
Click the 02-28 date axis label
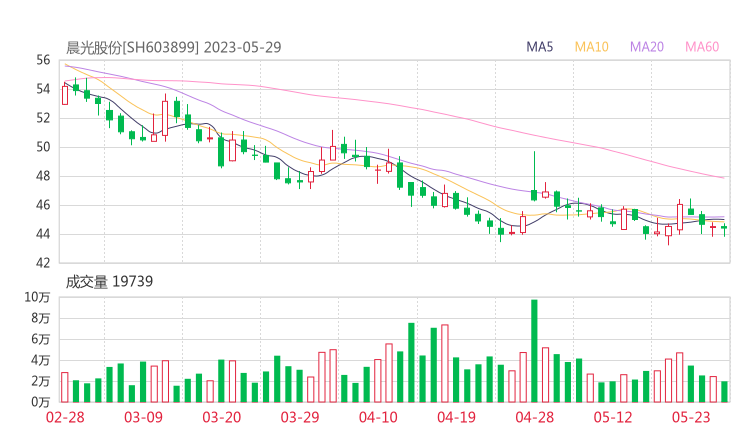click(65, 417)
